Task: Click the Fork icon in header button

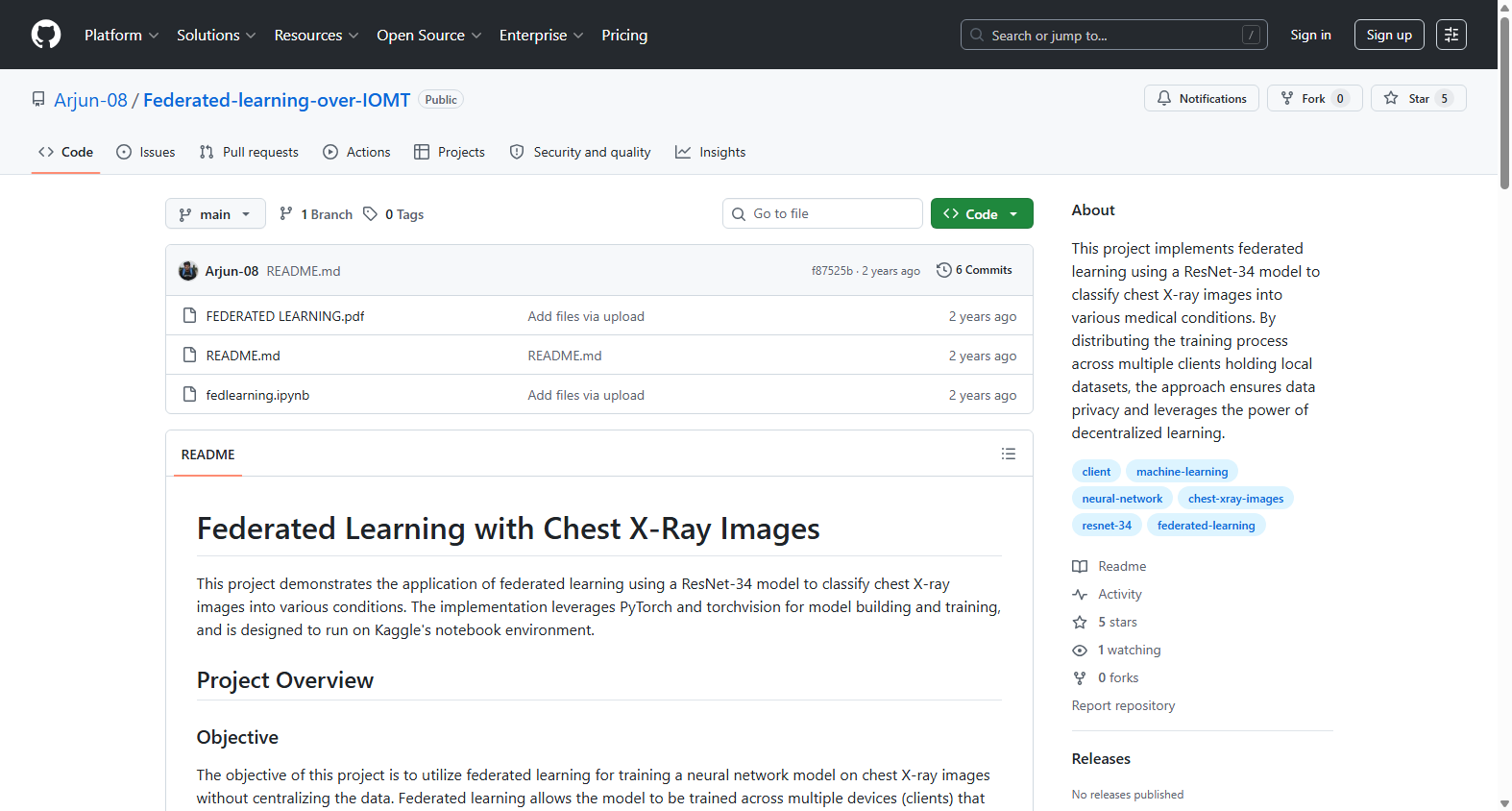Action: point(1287,98)
